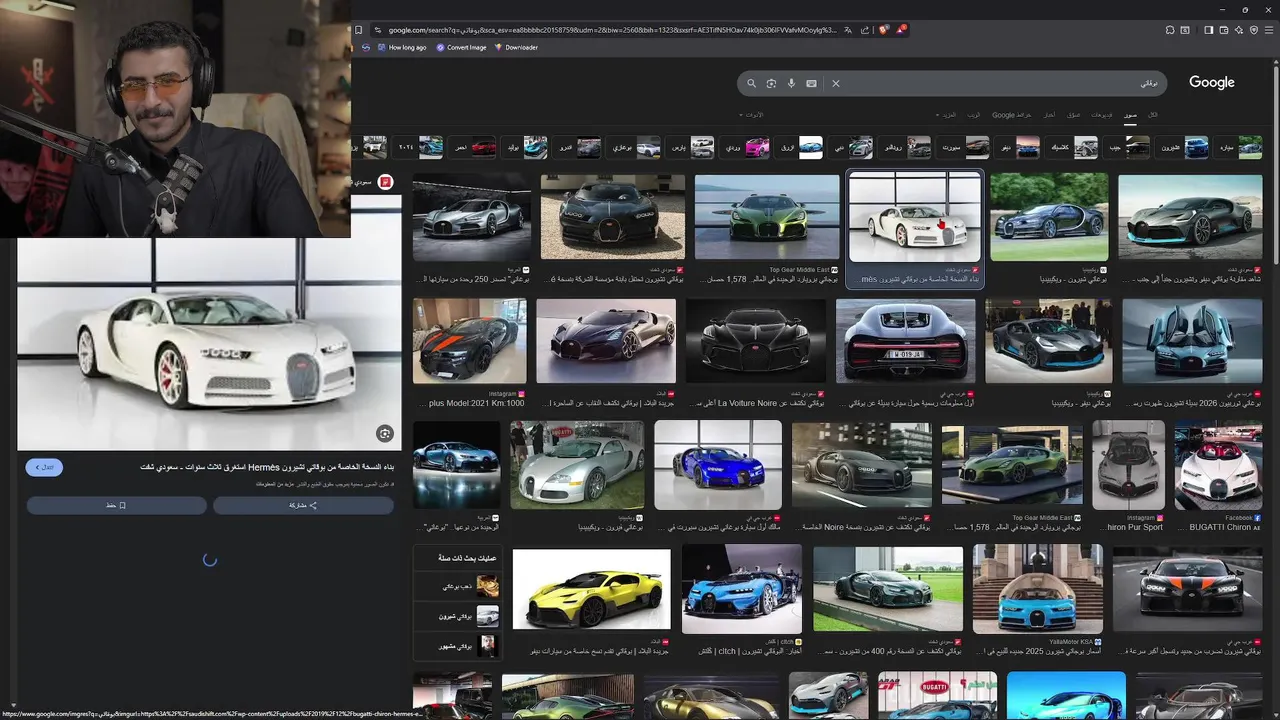Select the صور (Images) tab
Image resolution: width=1280 pixels, height=720 pixels.
pyautogui.click(x=1130, y=115)
